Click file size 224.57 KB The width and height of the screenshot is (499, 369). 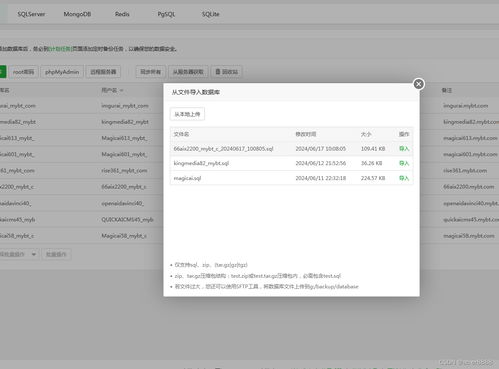[x=373, y=178]
